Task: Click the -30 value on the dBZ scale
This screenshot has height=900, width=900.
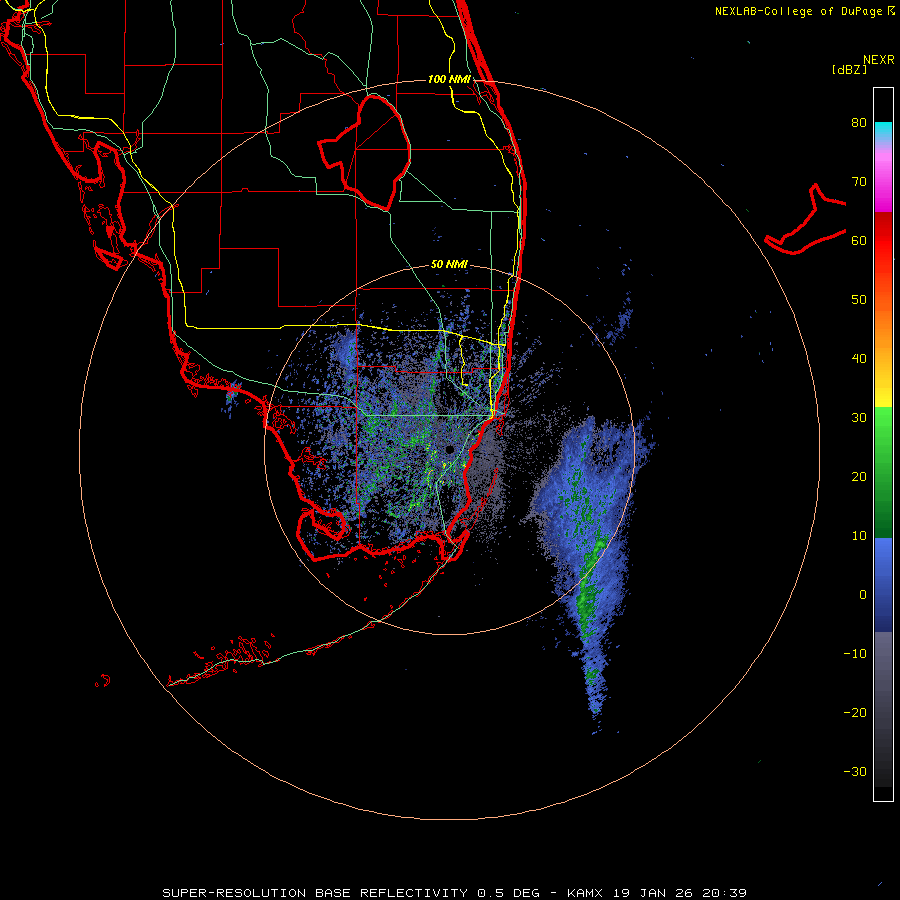Action: (x=855, y=772)
